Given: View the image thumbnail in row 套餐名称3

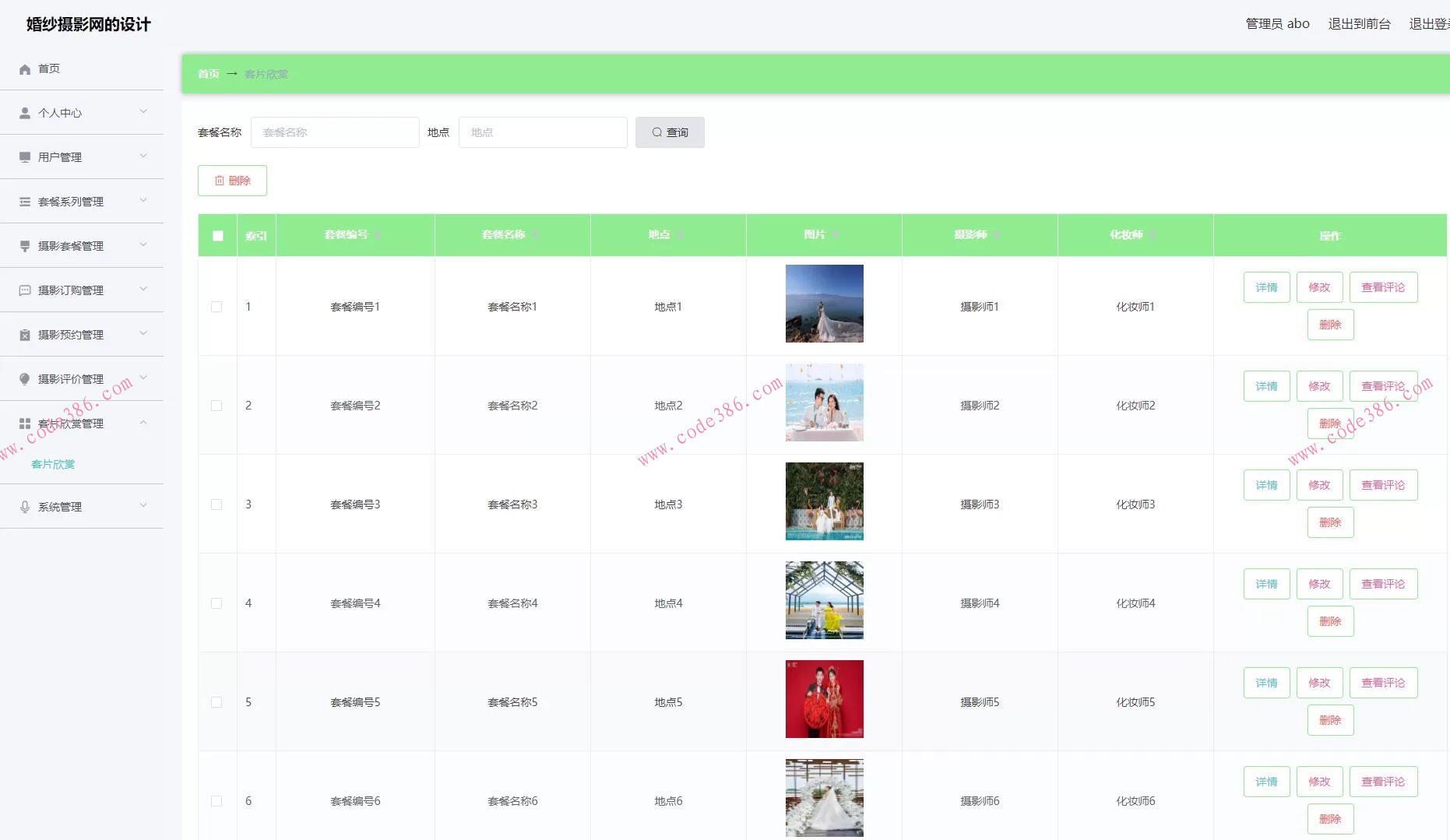Looking at the screenshot, I should pyautogui.click(x=824, y=501).
